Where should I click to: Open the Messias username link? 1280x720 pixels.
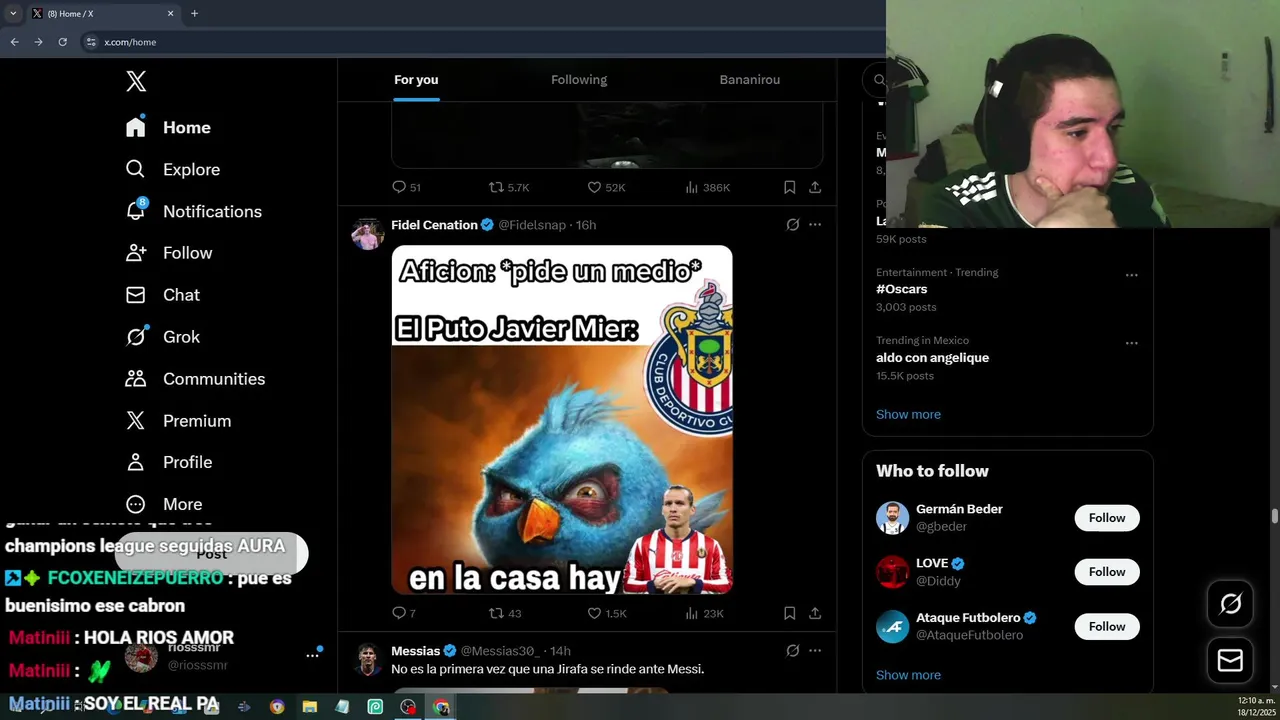point(415,651)
